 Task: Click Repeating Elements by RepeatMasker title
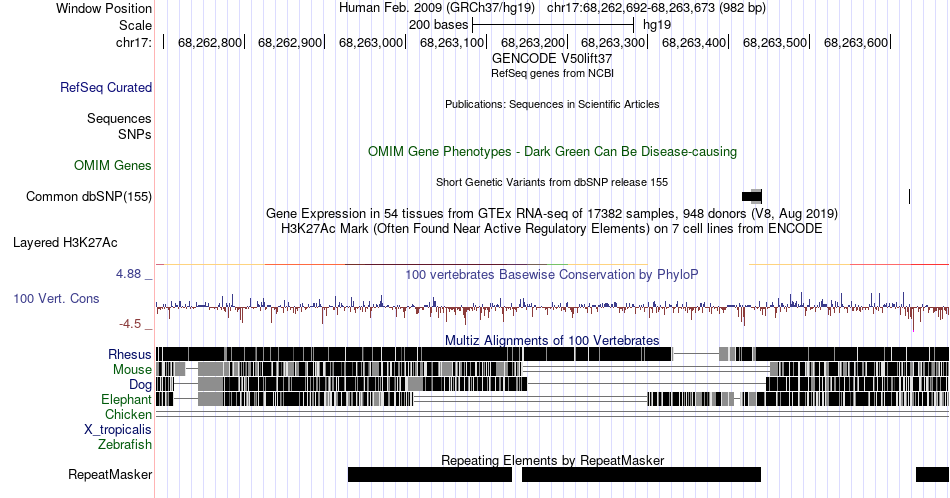[552, 460]
